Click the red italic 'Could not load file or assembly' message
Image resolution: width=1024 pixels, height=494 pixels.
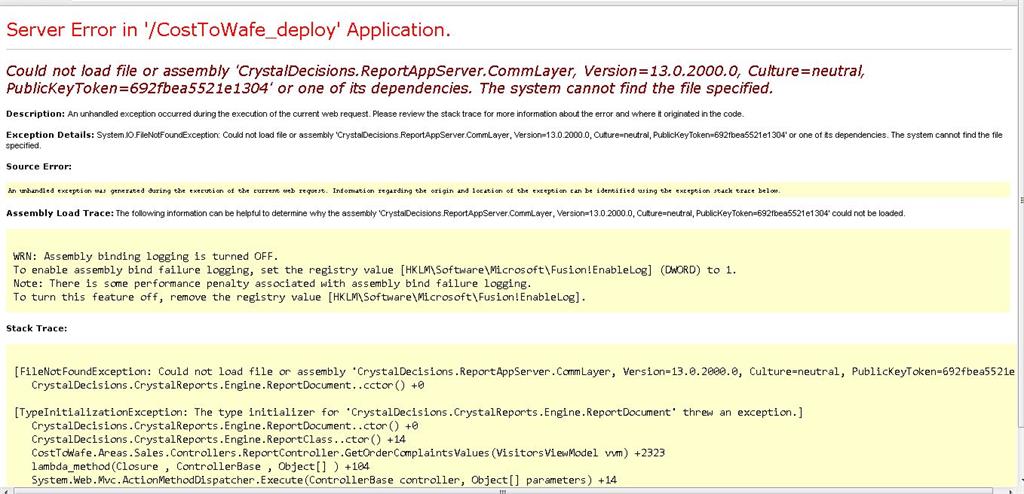pos(436,79)
